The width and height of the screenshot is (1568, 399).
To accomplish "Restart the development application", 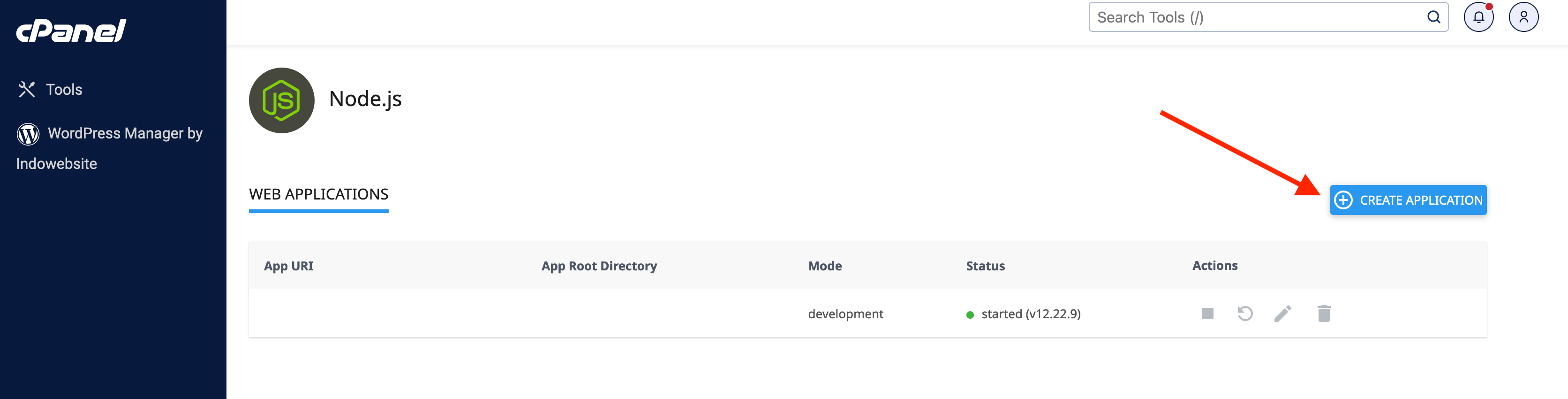I will 1245,314.
